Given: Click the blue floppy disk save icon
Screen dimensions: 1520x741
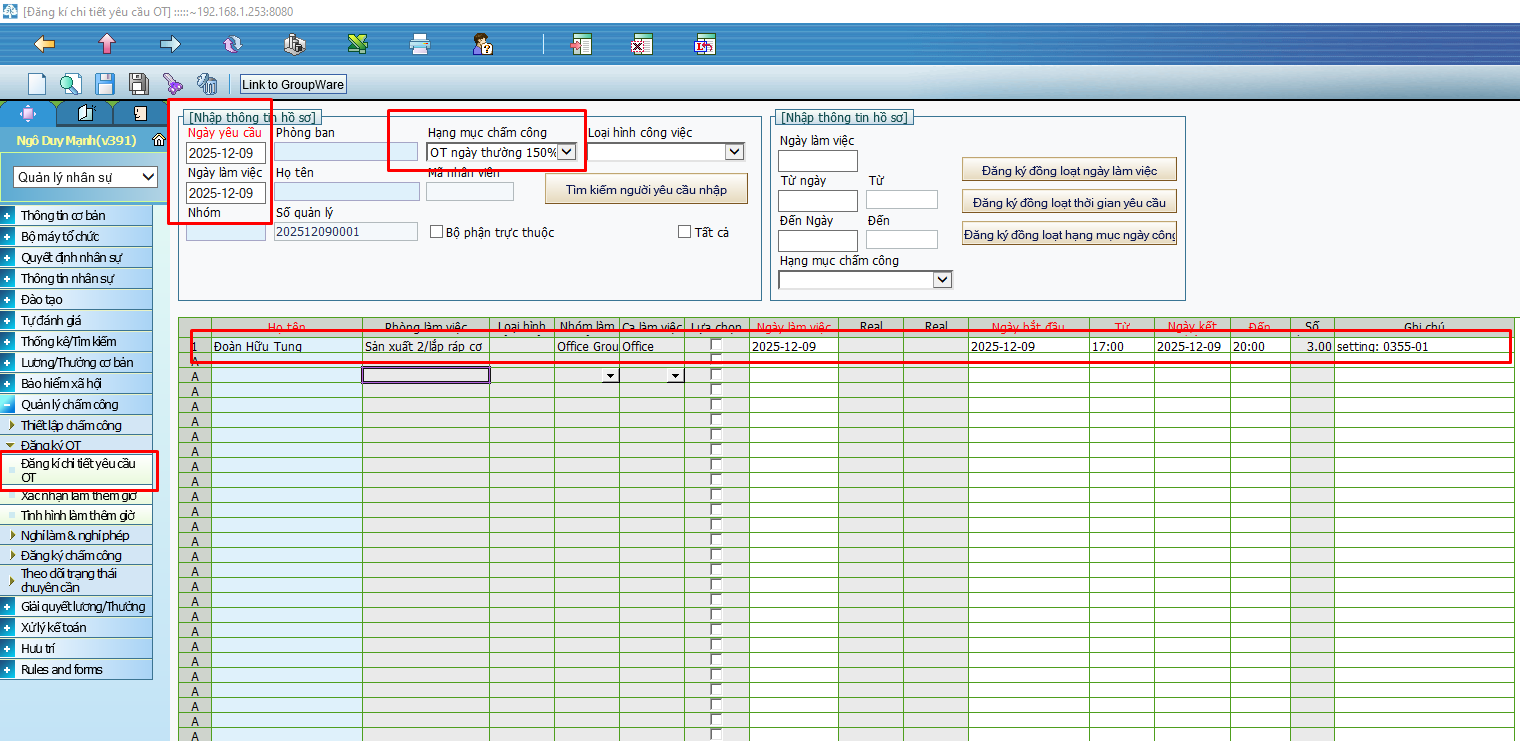Looking at the screenshot, I should (x=104, y=84).
